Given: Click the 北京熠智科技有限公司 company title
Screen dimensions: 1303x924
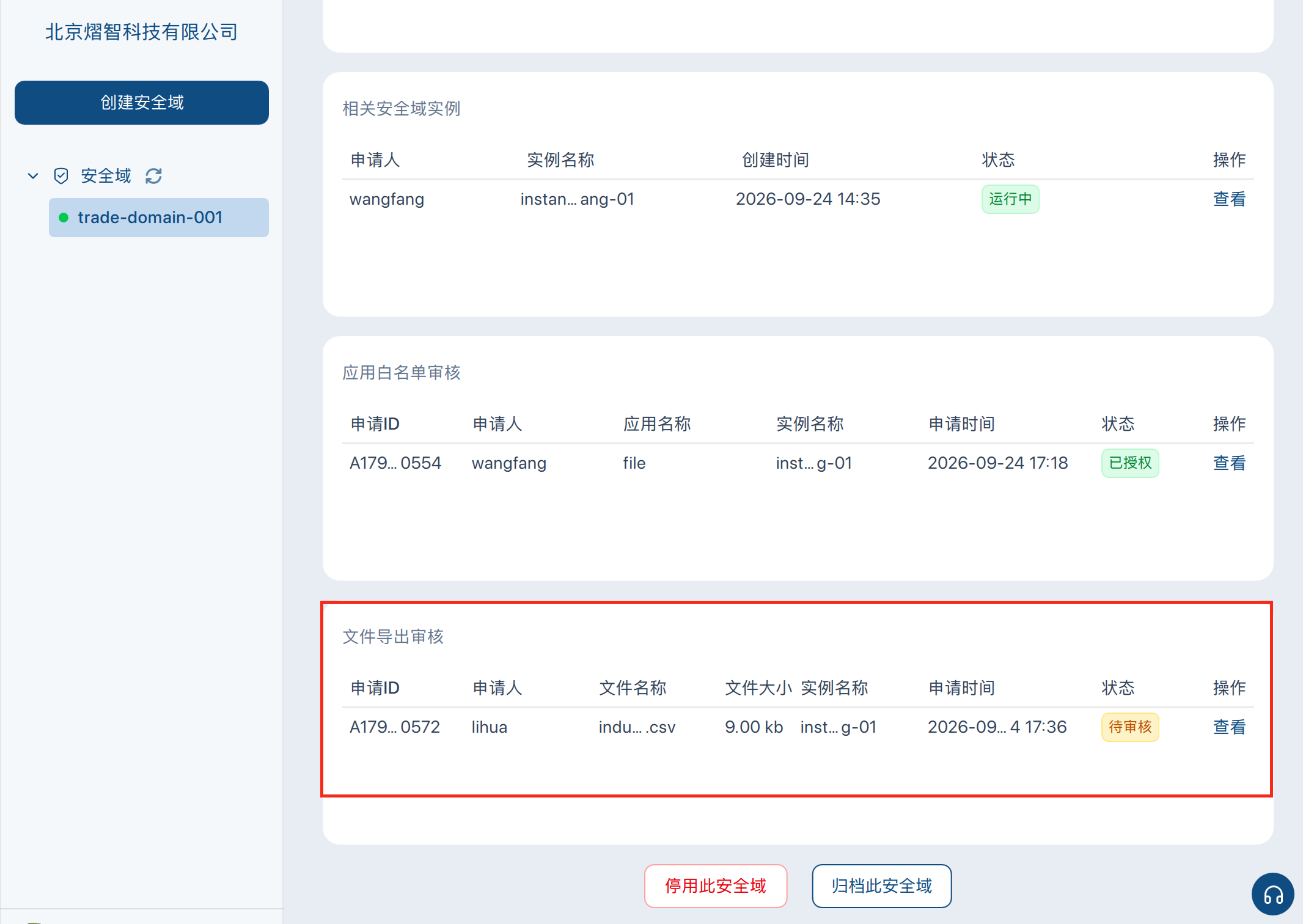Looking at the screenshot, I should click(142, 32).
